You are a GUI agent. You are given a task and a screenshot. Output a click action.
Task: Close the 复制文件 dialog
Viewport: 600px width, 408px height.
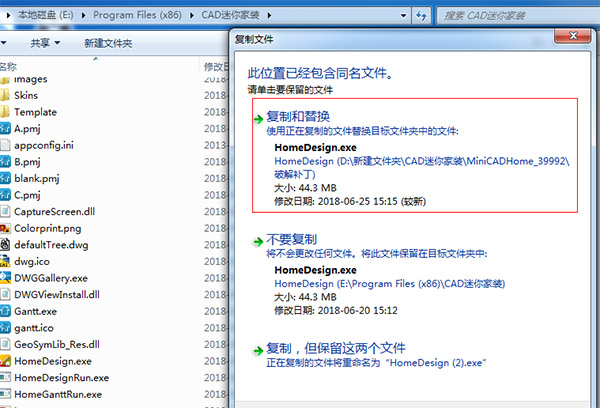pyautogui.click(x=573, y=36)
